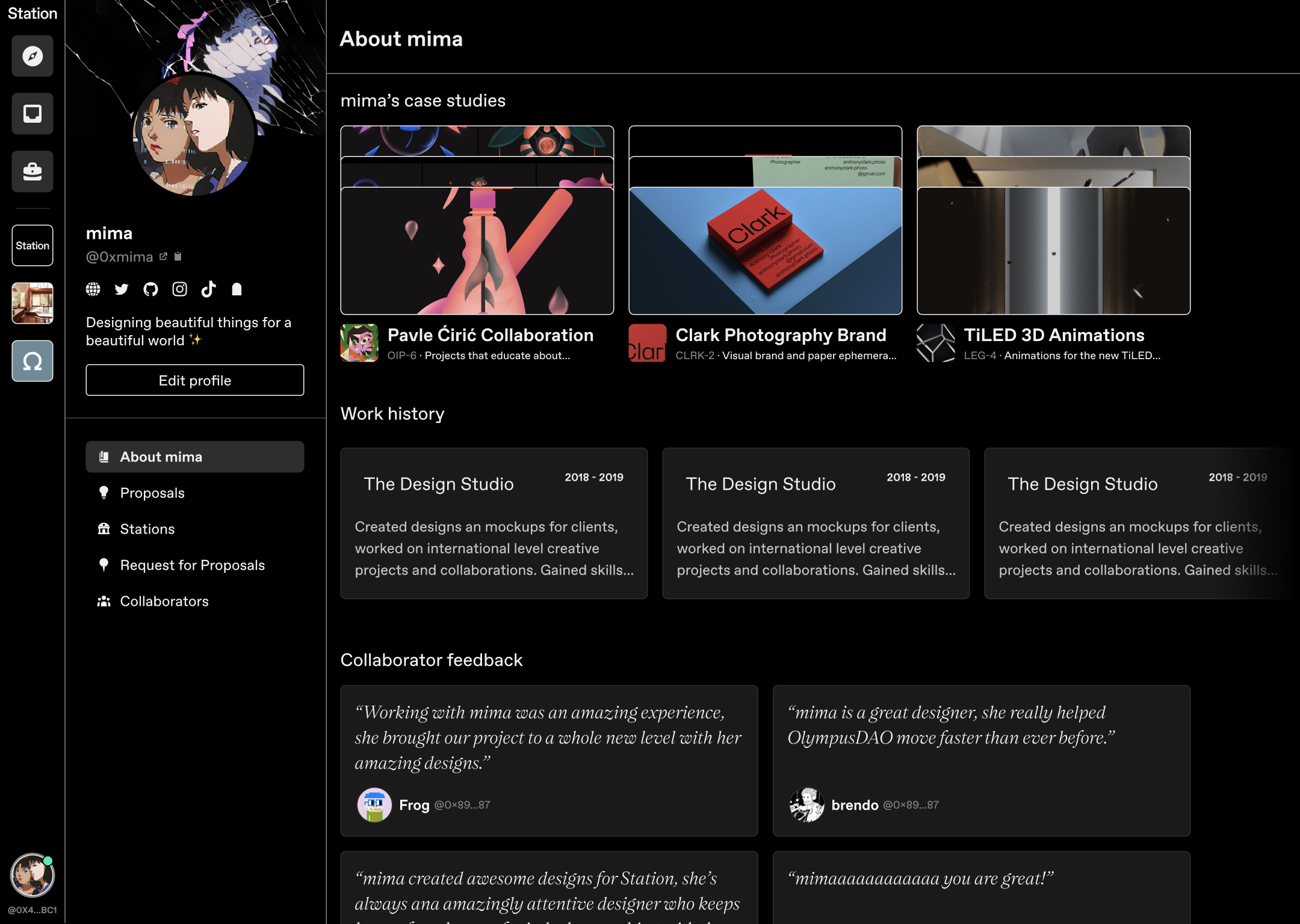1300x924 pixels.
Task: Open the Stations section
Action: (x=147, y=529)
